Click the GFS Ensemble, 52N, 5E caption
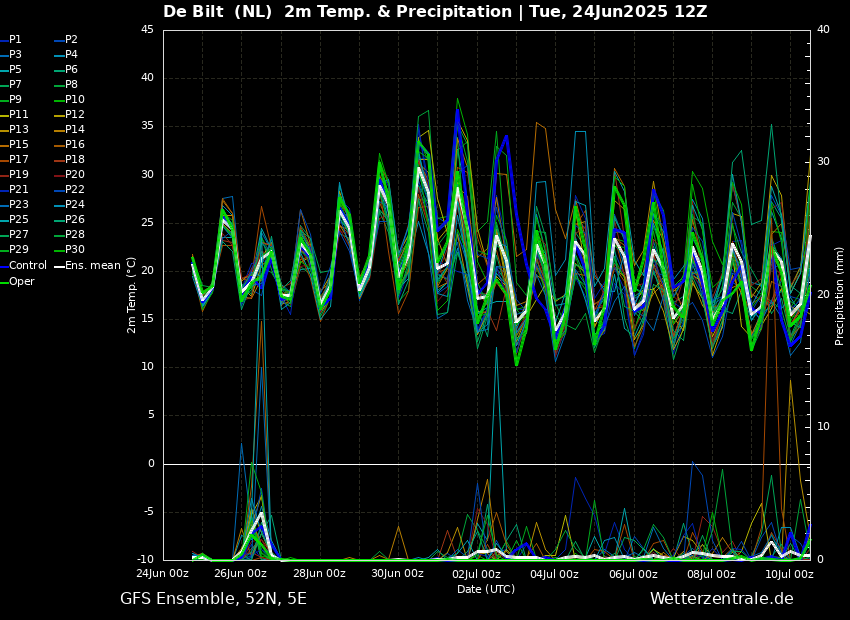Image resolution: width=850 pixels, height=620 pixels. coord(213,599)
